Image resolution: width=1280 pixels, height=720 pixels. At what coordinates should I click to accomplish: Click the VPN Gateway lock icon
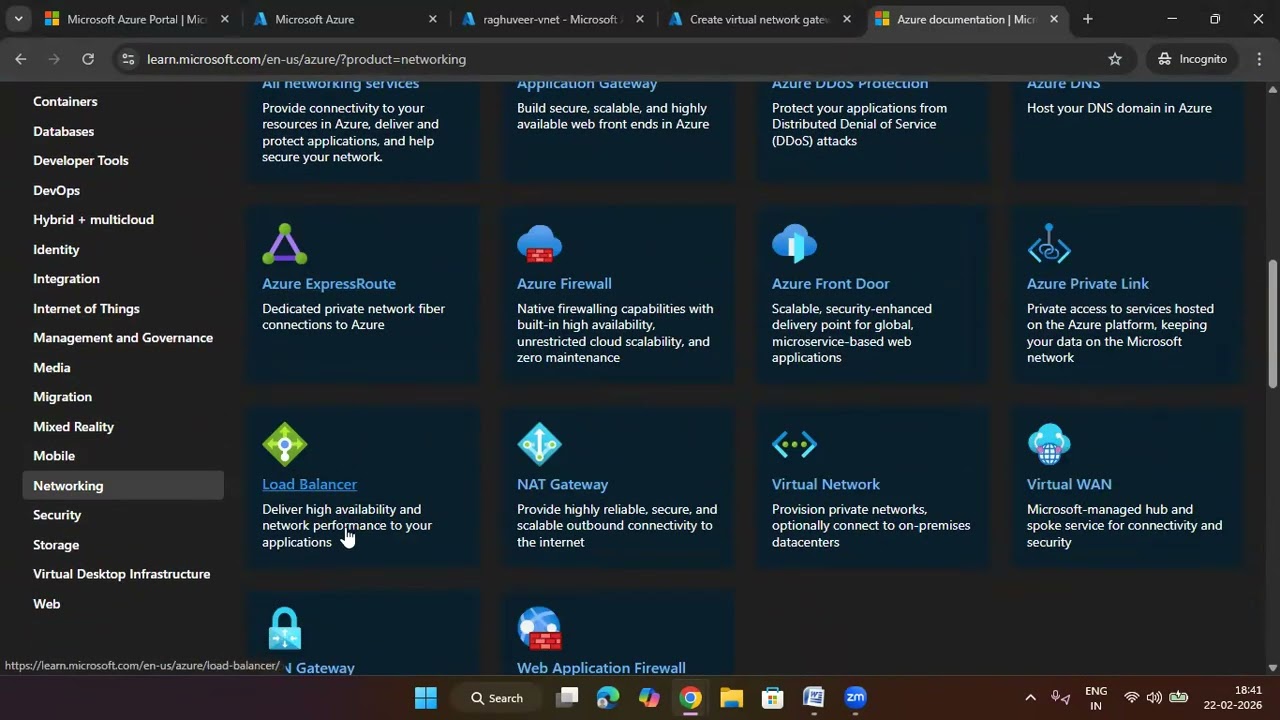[x=285, y=628]
